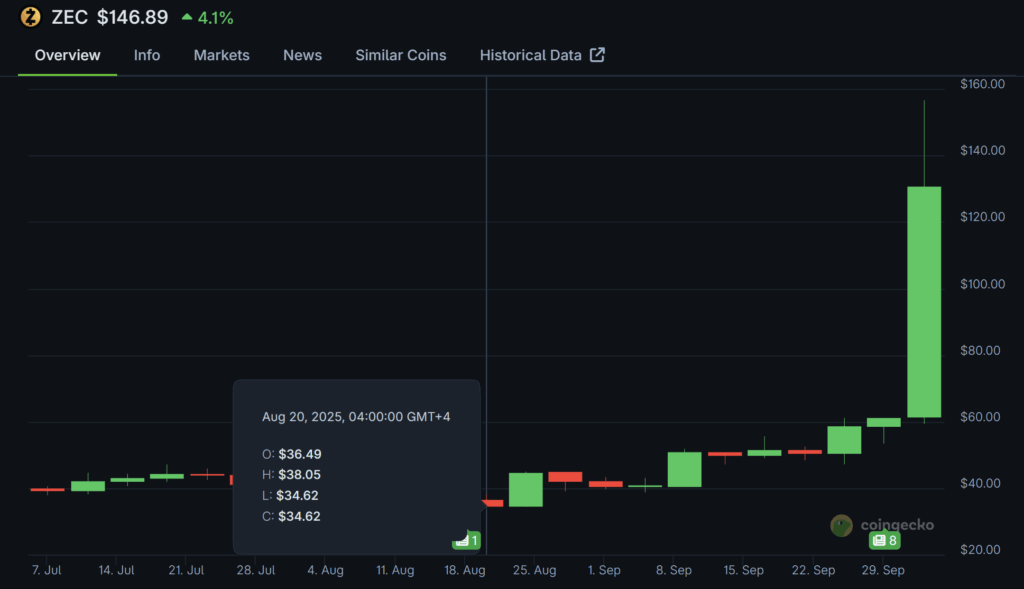Click the tall green candlestick at far right
Viewport: 1024px width, 589px height.
pyautogui.click(x=923, y=300)
